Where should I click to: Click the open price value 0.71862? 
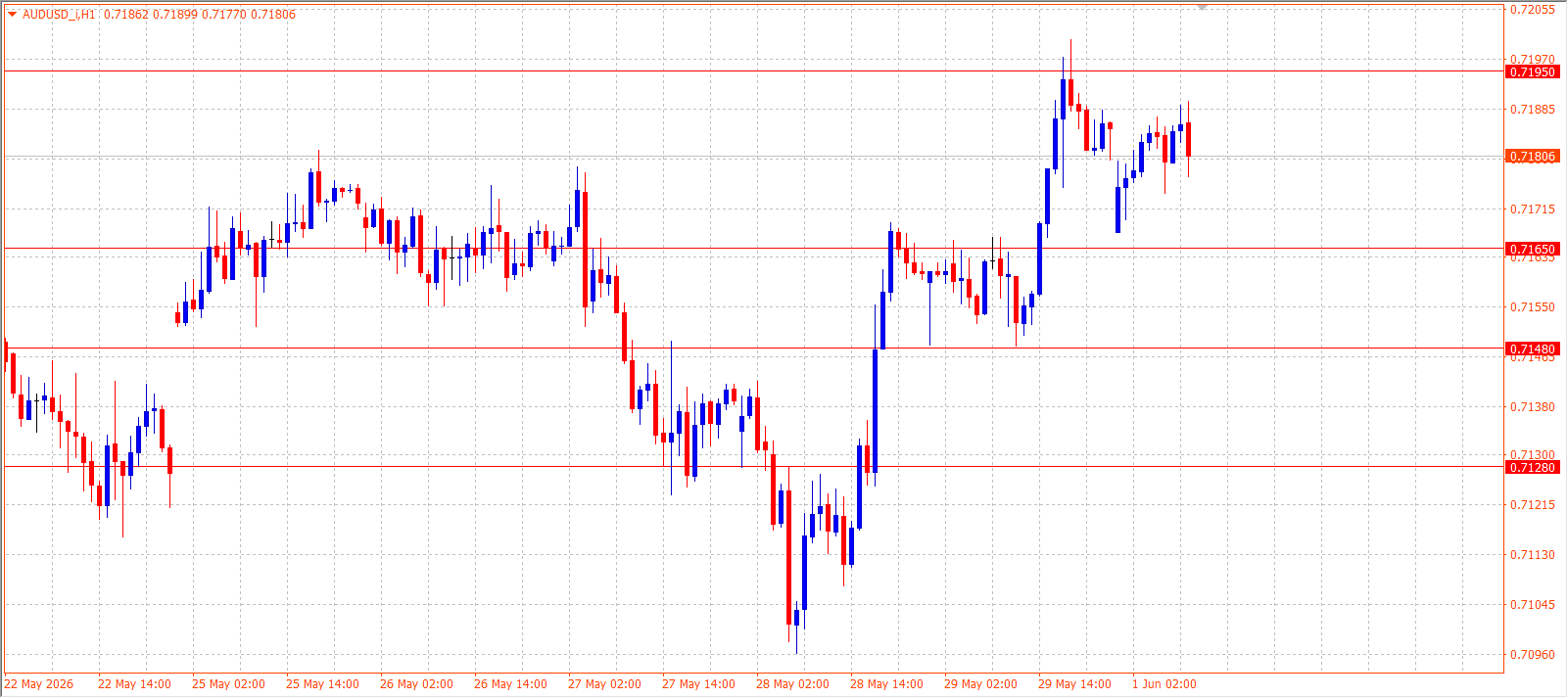click(x=126, y=15)
